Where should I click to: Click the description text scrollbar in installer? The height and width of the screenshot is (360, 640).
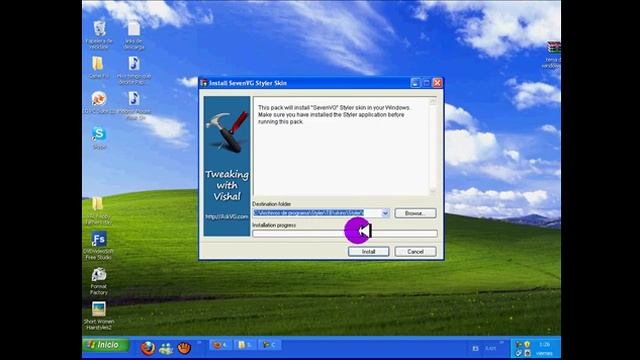click(433, 146)
